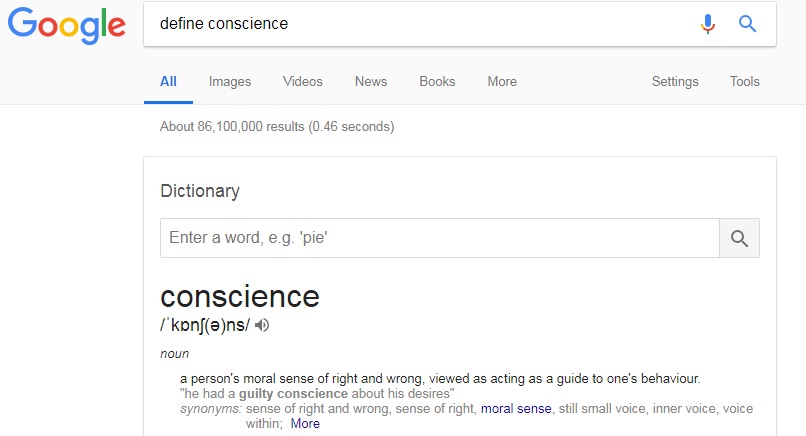Click the 'conscience' headword
Image resolution: width=806 pixels, height=436 pixels.
tap(240, 296)
